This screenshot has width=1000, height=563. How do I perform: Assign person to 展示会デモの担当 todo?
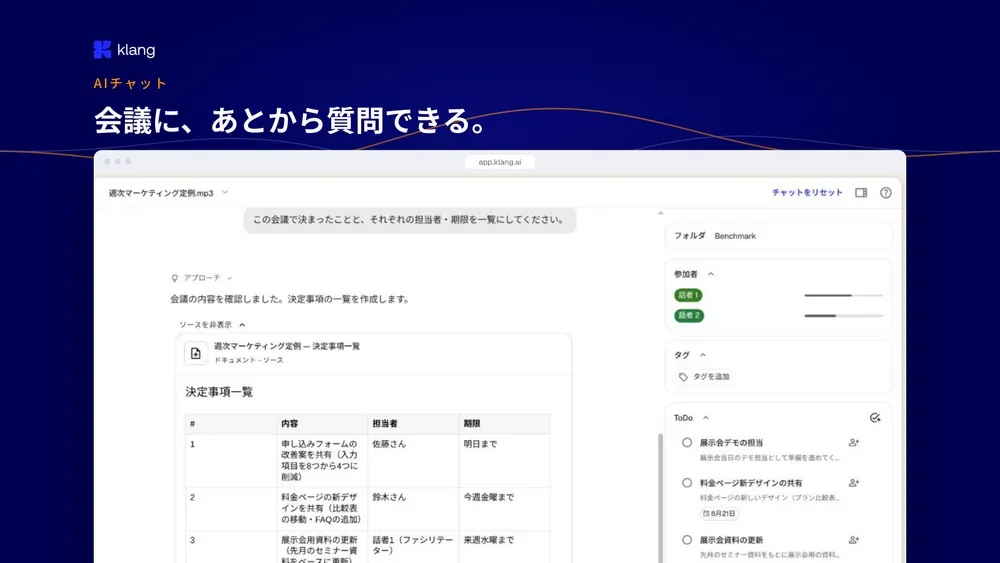click(x=854, y=442)
